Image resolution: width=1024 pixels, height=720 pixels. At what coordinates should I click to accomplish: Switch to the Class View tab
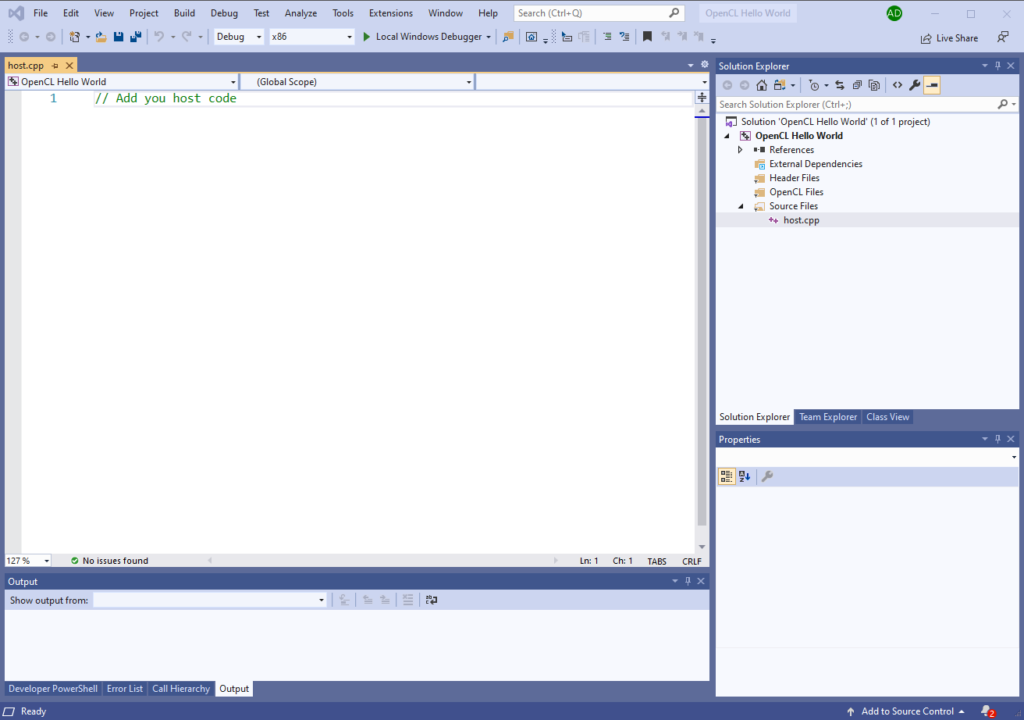click(x=888, y=417)
